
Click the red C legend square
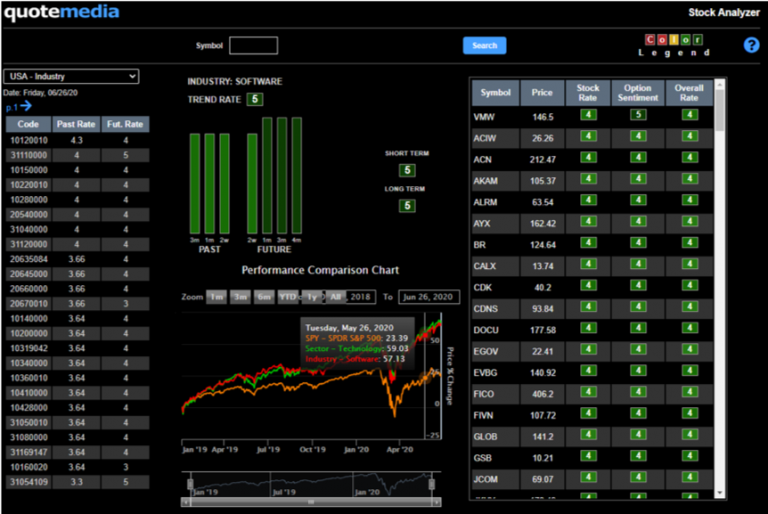650,40
